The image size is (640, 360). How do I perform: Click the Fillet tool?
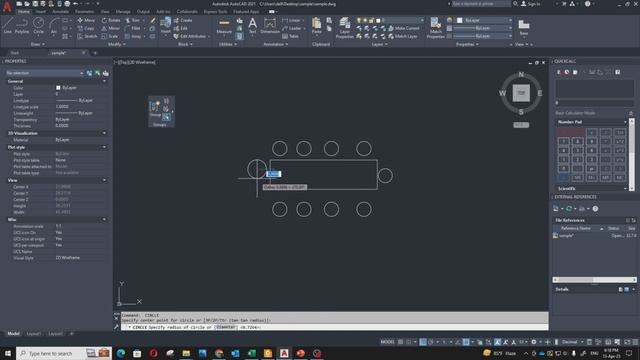coord(133,28)
